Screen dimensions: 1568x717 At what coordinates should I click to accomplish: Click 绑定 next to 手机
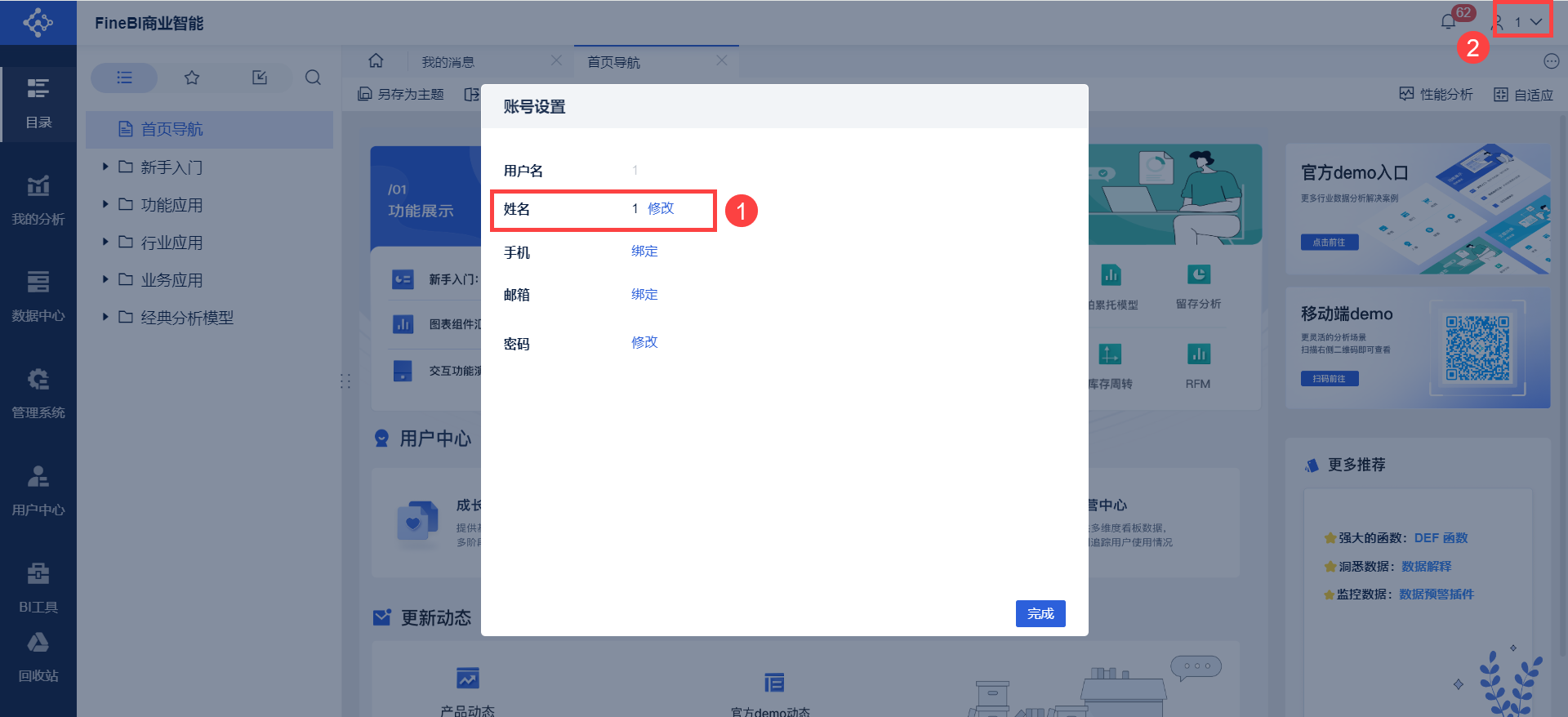[x=644, y=252]
